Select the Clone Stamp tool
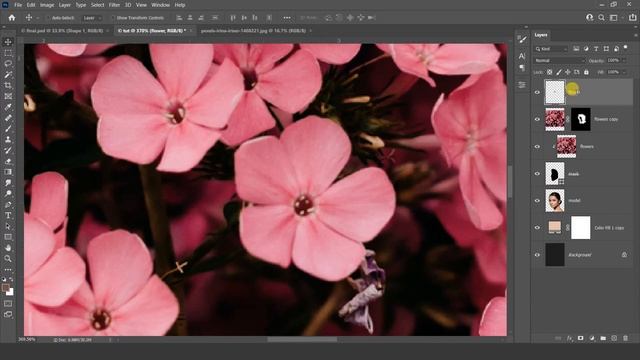Viewport: 640px width, 360px height. click(8, 140)
